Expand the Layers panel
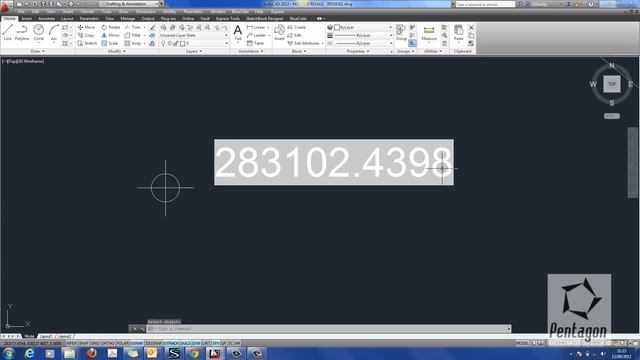Screen dimensions: 640x360 (x=194, y=51)
